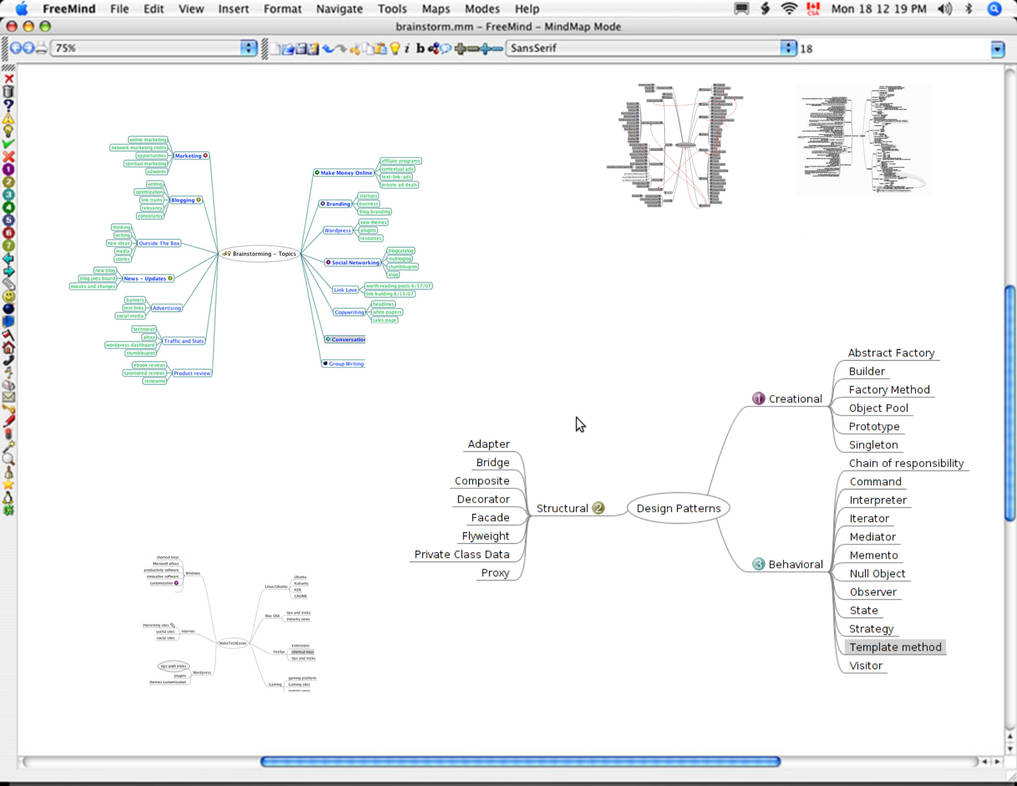
Task: Add the magnifying glass icon in sidebar
Action: 8,459
